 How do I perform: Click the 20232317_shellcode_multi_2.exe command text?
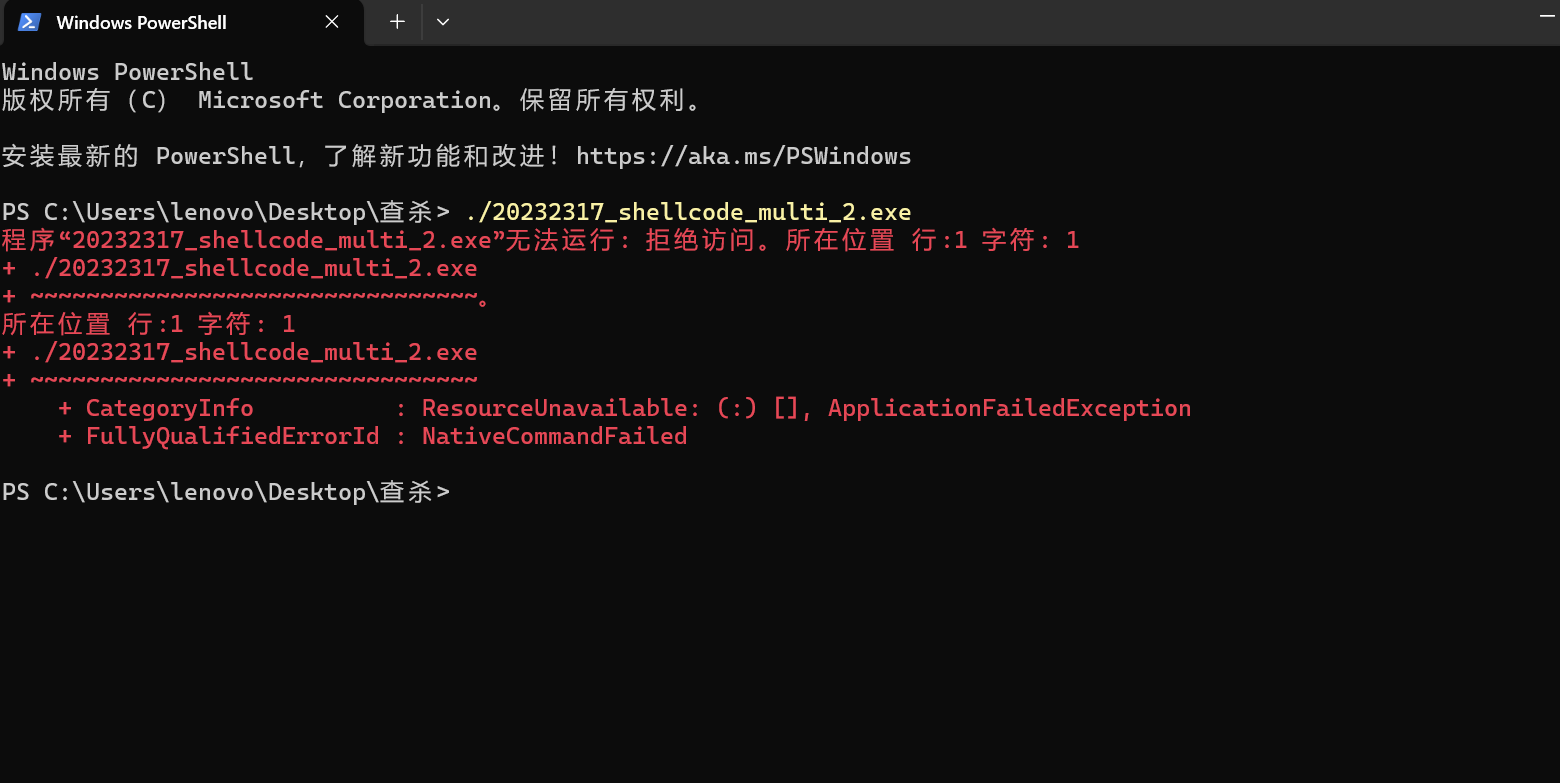(688, 211)
